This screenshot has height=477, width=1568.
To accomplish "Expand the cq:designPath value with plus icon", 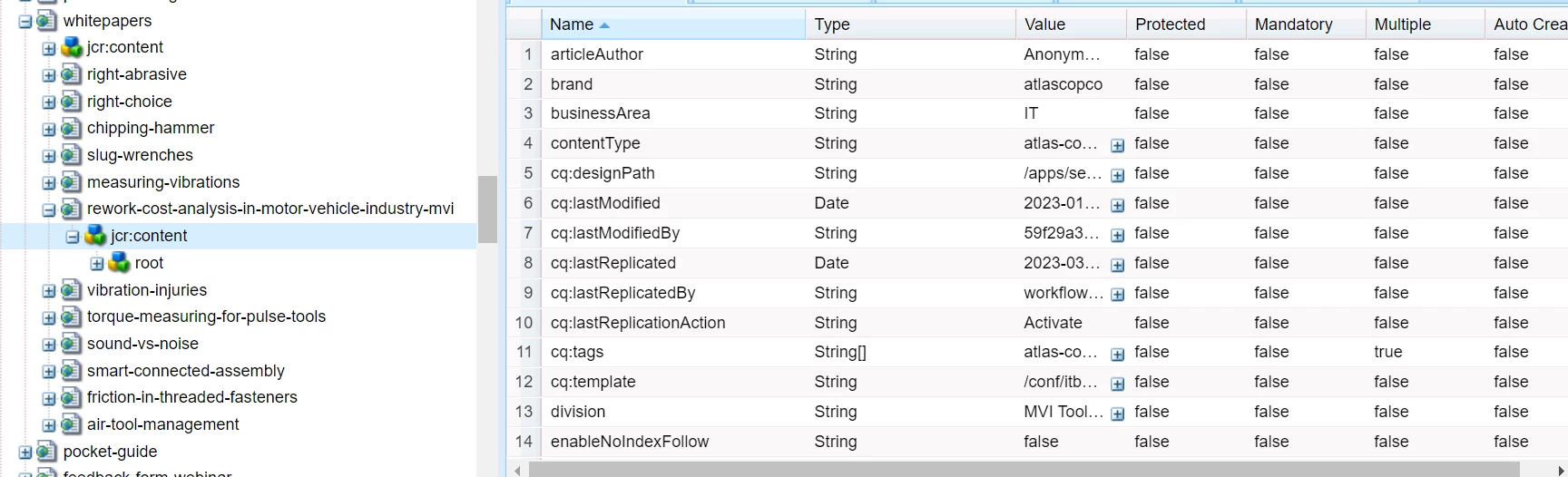I will (1118, 175).
